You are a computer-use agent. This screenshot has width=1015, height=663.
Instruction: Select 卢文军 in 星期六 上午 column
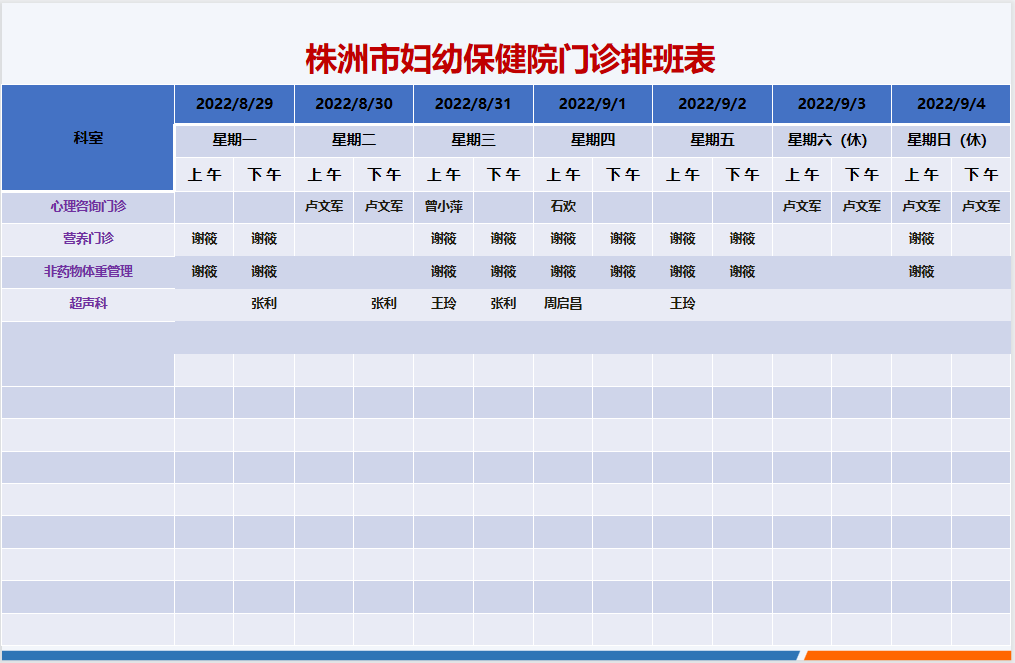tap(802, 207)
